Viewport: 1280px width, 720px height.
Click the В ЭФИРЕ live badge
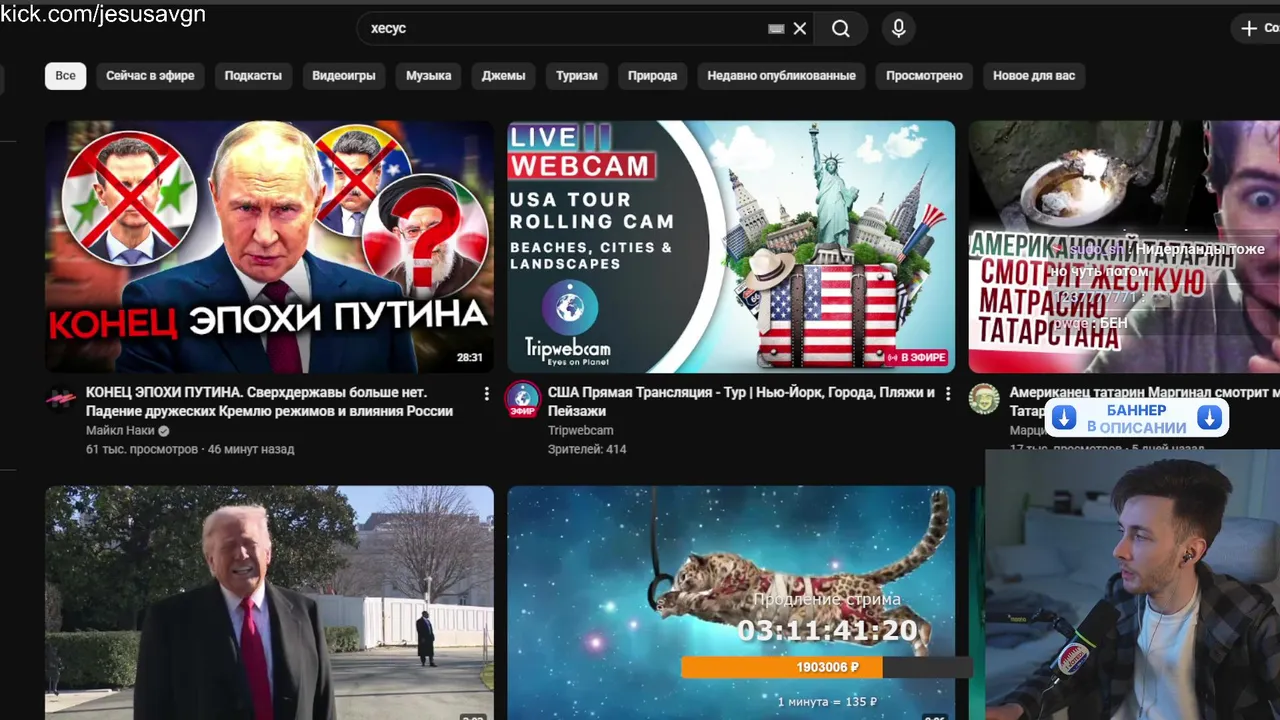pyautogui.click(x=917, y=357)
